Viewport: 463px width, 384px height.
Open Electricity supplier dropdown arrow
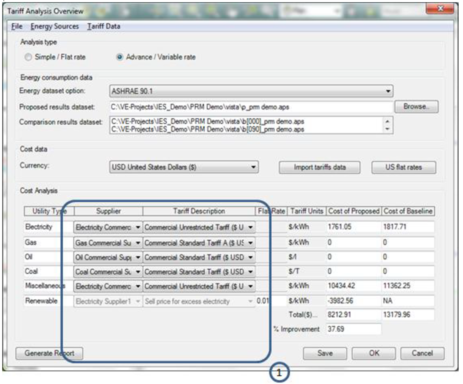coord(138,227)
